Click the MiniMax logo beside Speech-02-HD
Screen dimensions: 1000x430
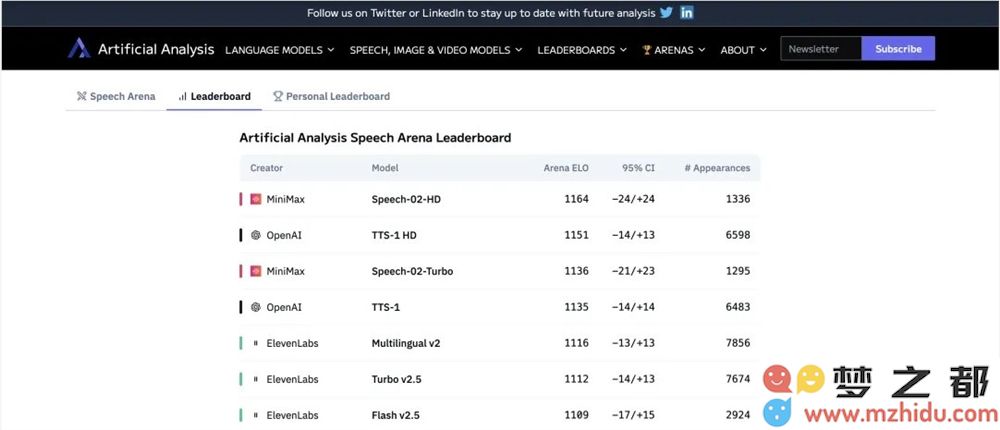coord(256,199)
